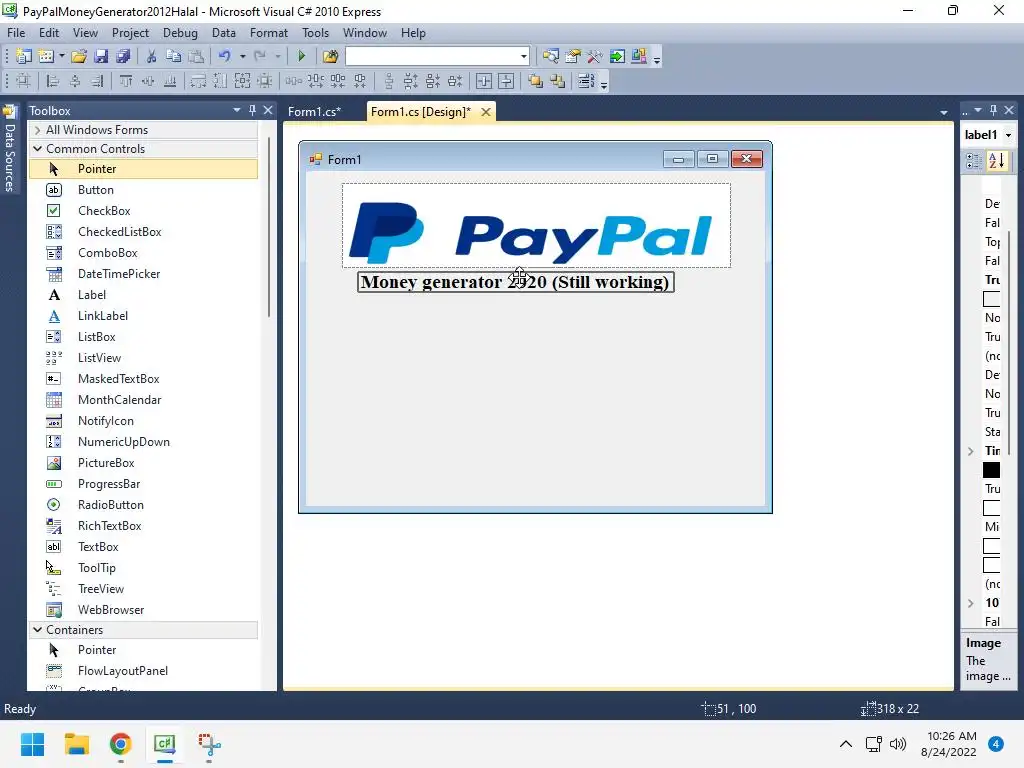The width and height of the screenshot is (1024, 768).
Task: Click the Center Horizontally layout icon
Action: point(484,81)
